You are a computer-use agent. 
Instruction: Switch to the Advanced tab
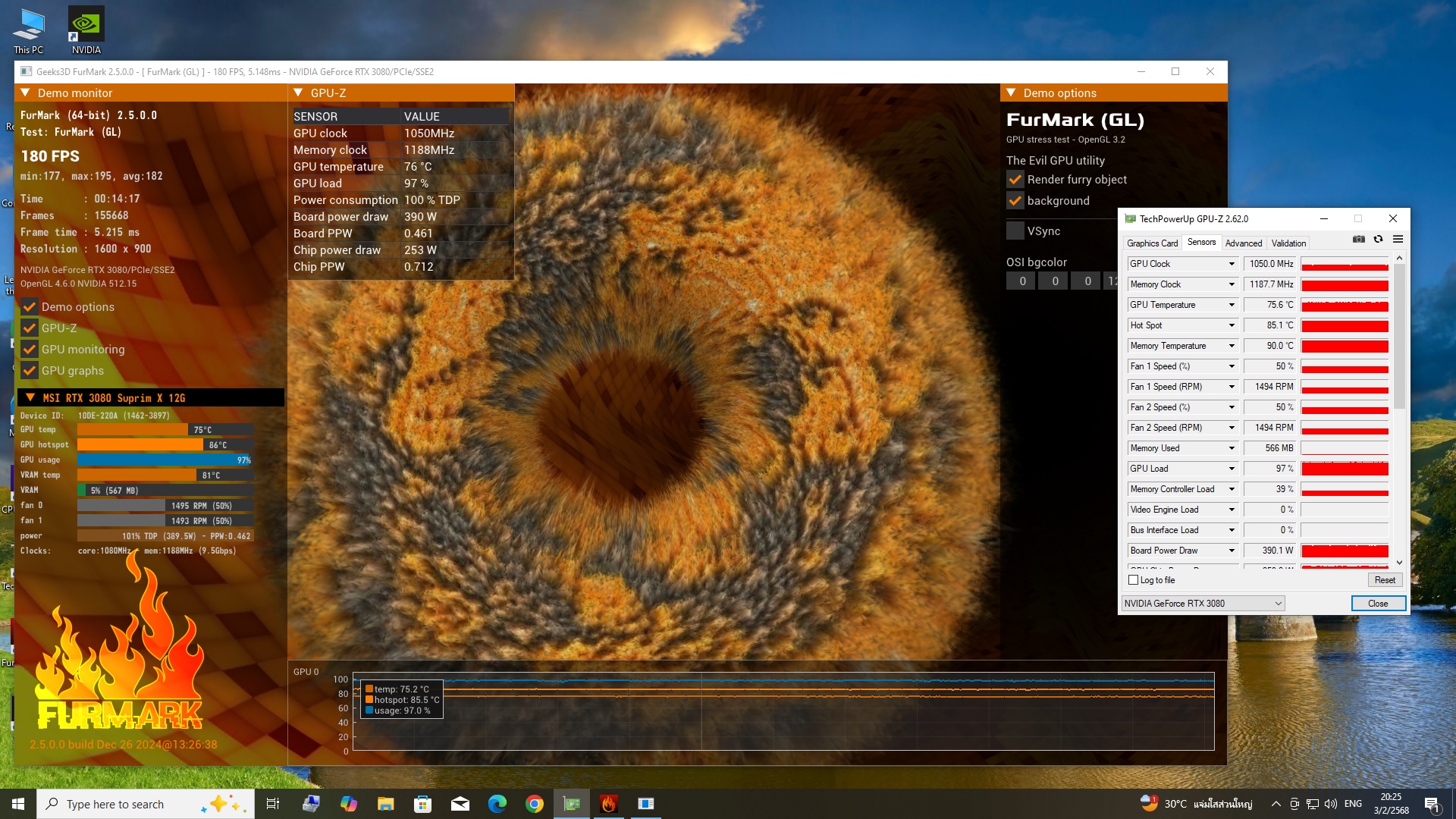(x=1243, y=243)
